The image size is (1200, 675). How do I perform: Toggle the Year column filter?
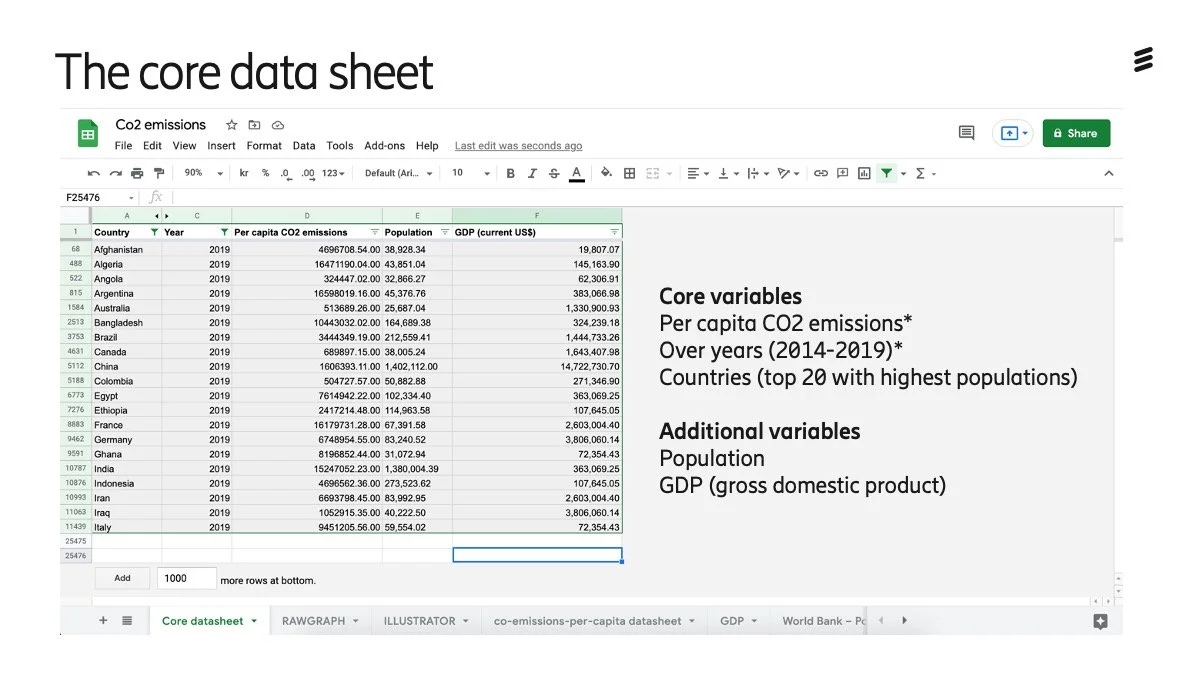click(224, 232)
